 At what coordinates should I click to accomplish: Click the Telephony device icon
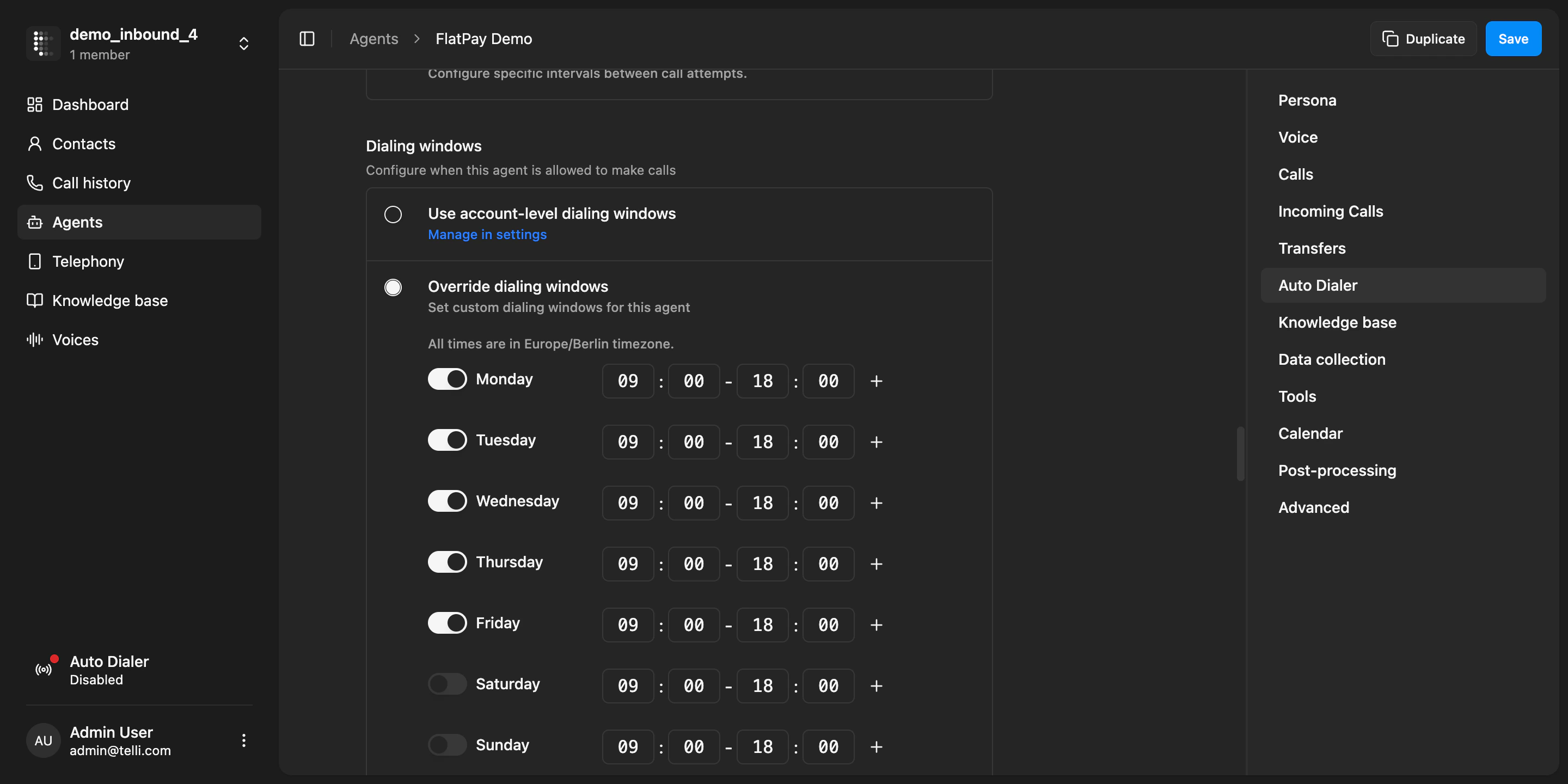pyautogui.click(x=35, y=261)
